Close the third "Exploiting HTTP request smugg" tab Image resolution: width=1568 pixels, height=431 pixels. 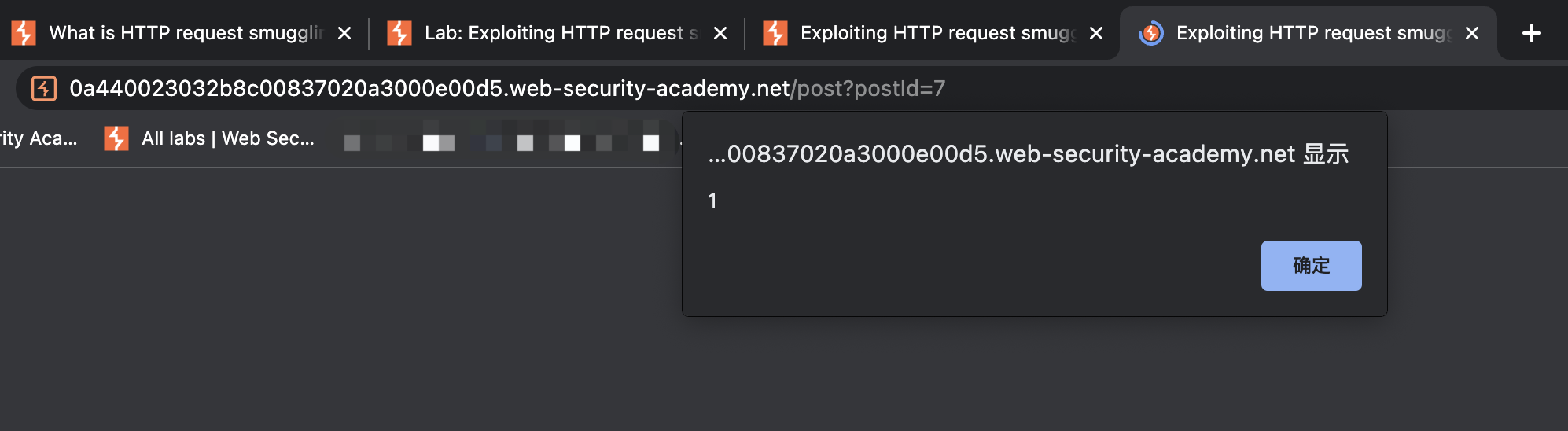click(x=1096, y=33)
